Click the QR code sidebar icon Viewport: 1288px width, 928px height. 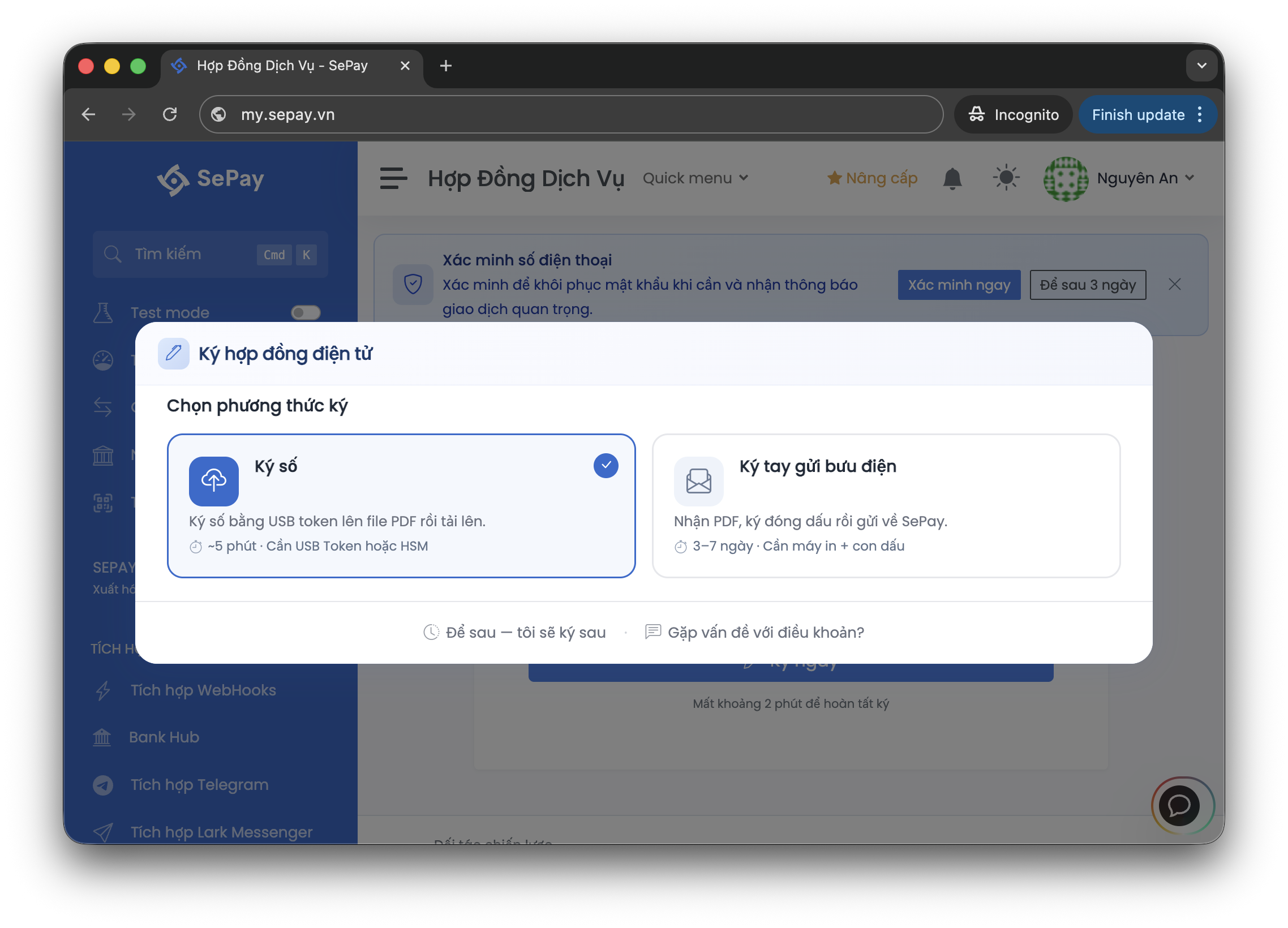coord(103,502)
